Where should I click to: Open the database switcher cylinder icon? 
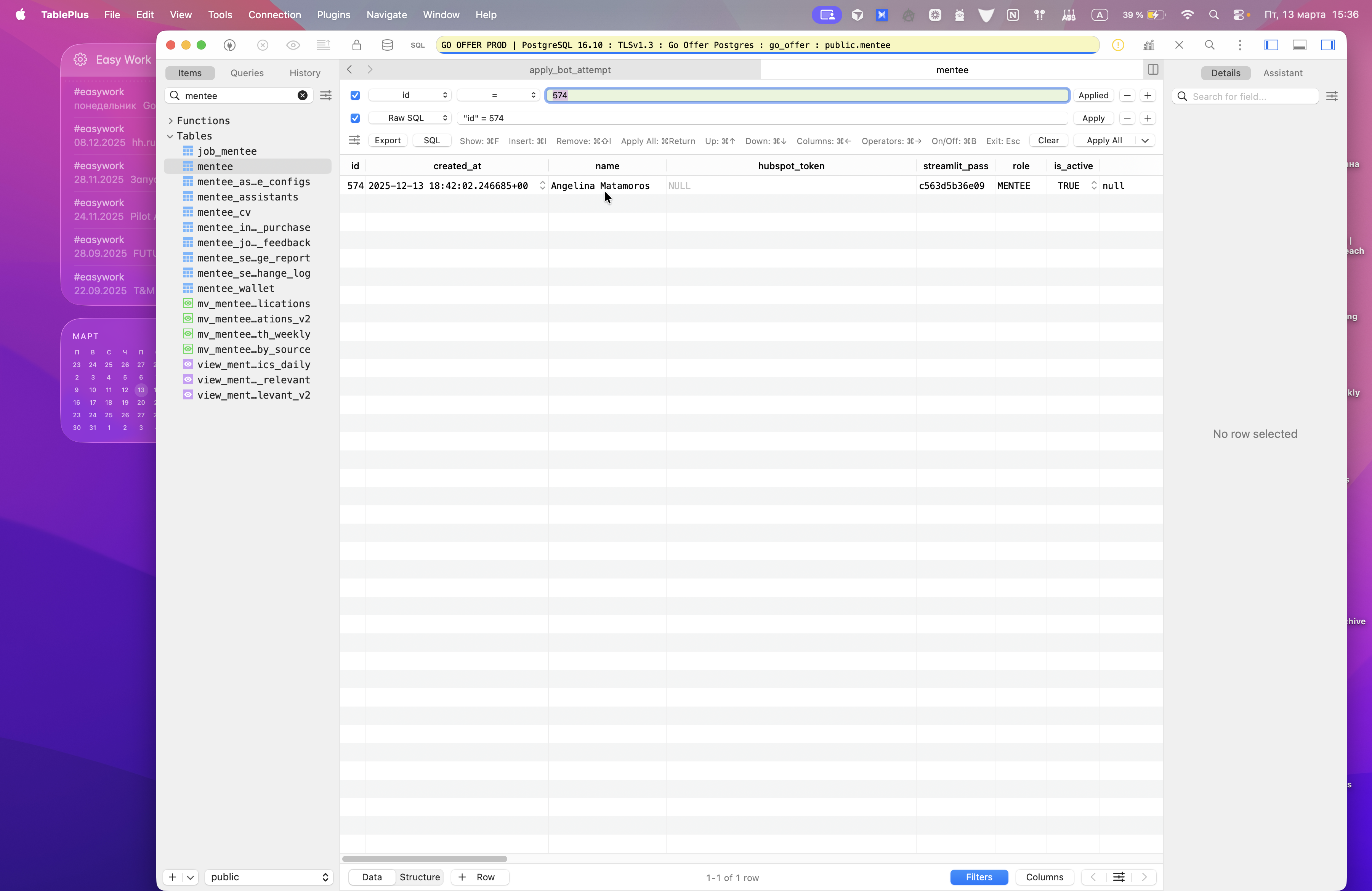[387, 45]
